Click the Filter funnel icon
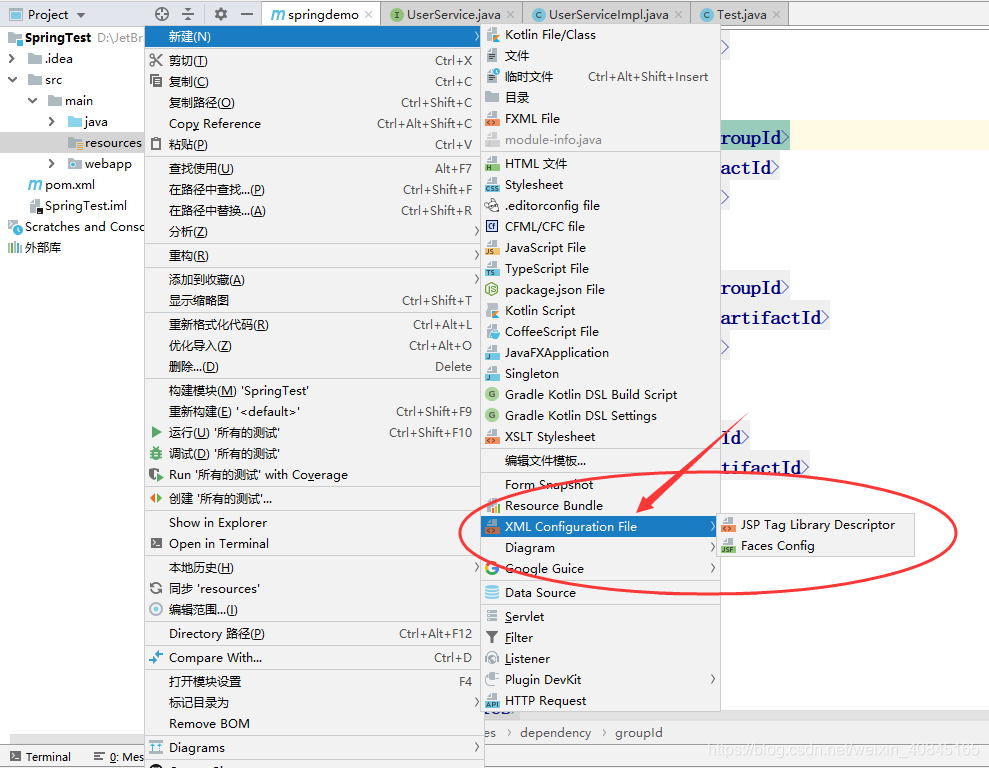Screen dimensions: 989x768 pos(492,637)
